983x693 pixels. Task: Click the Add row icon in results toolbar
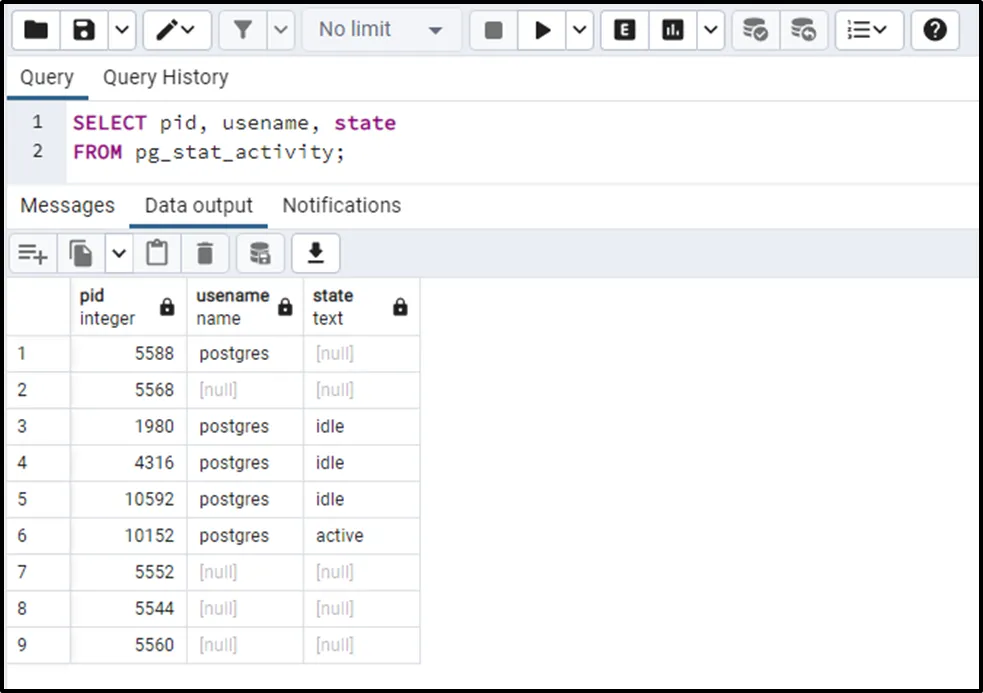(33, 254)
